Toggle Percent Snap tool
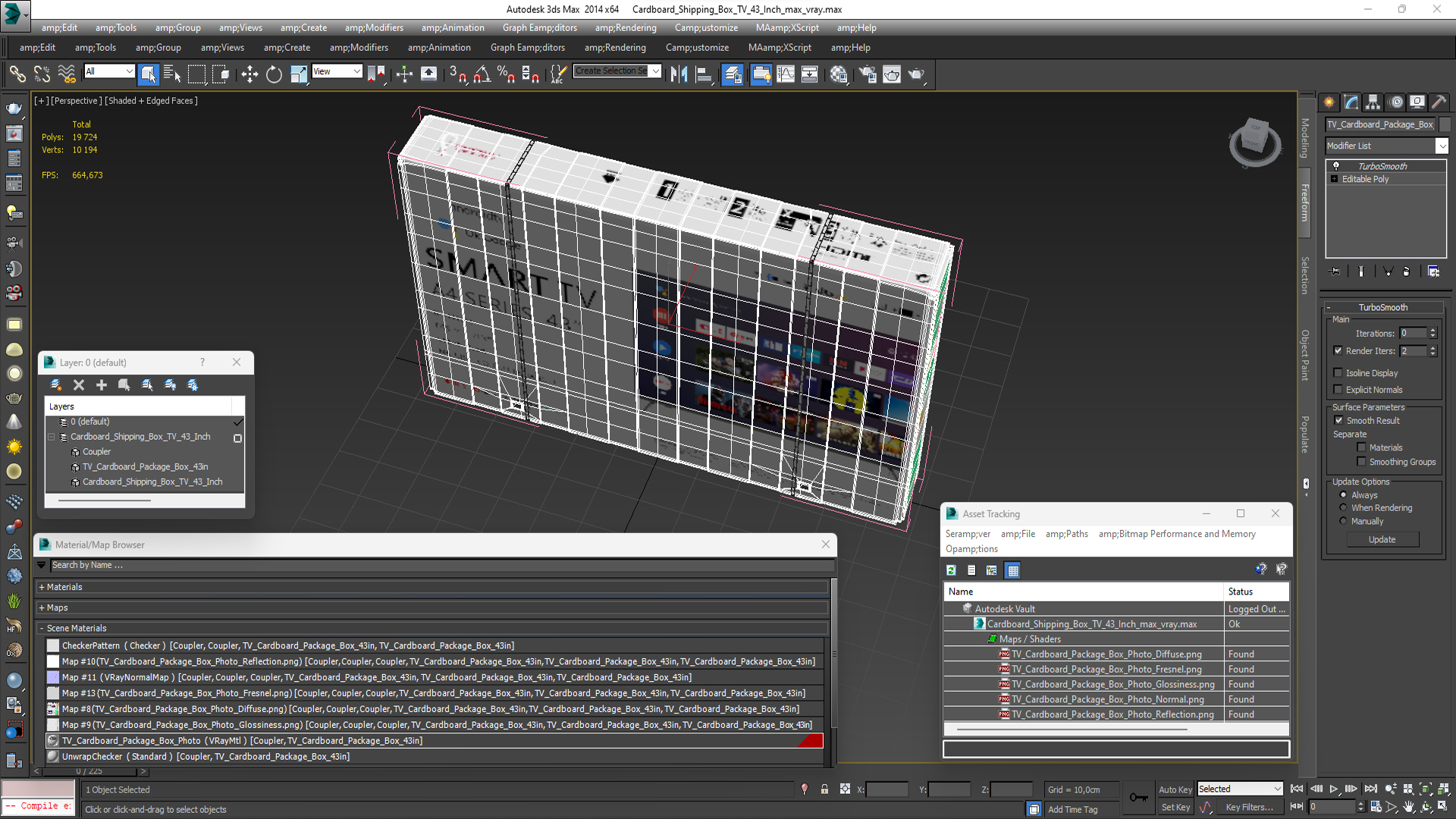 tap(506, 74)
